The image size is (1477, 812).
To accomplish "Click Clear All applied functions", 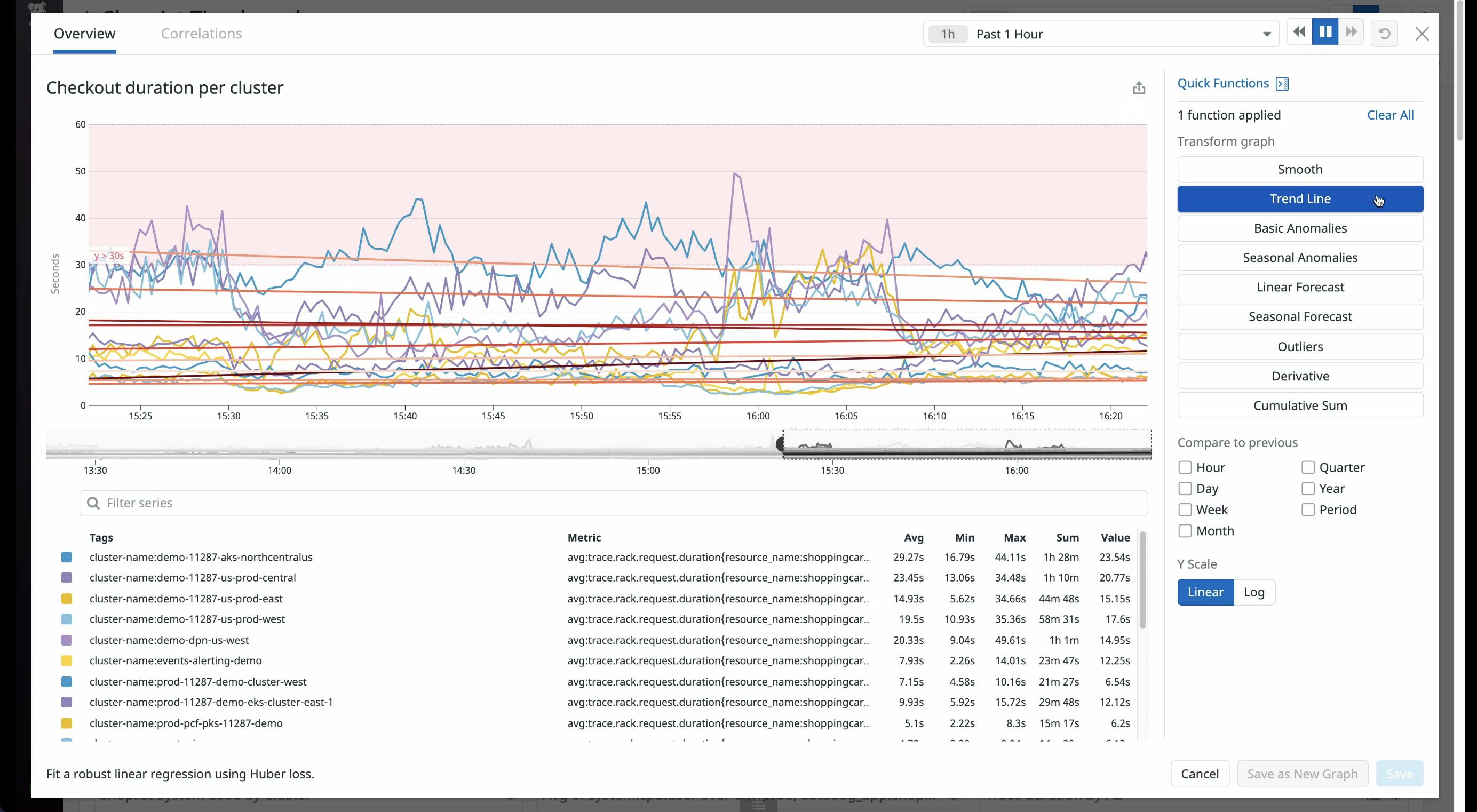I will coord(1392,115).
